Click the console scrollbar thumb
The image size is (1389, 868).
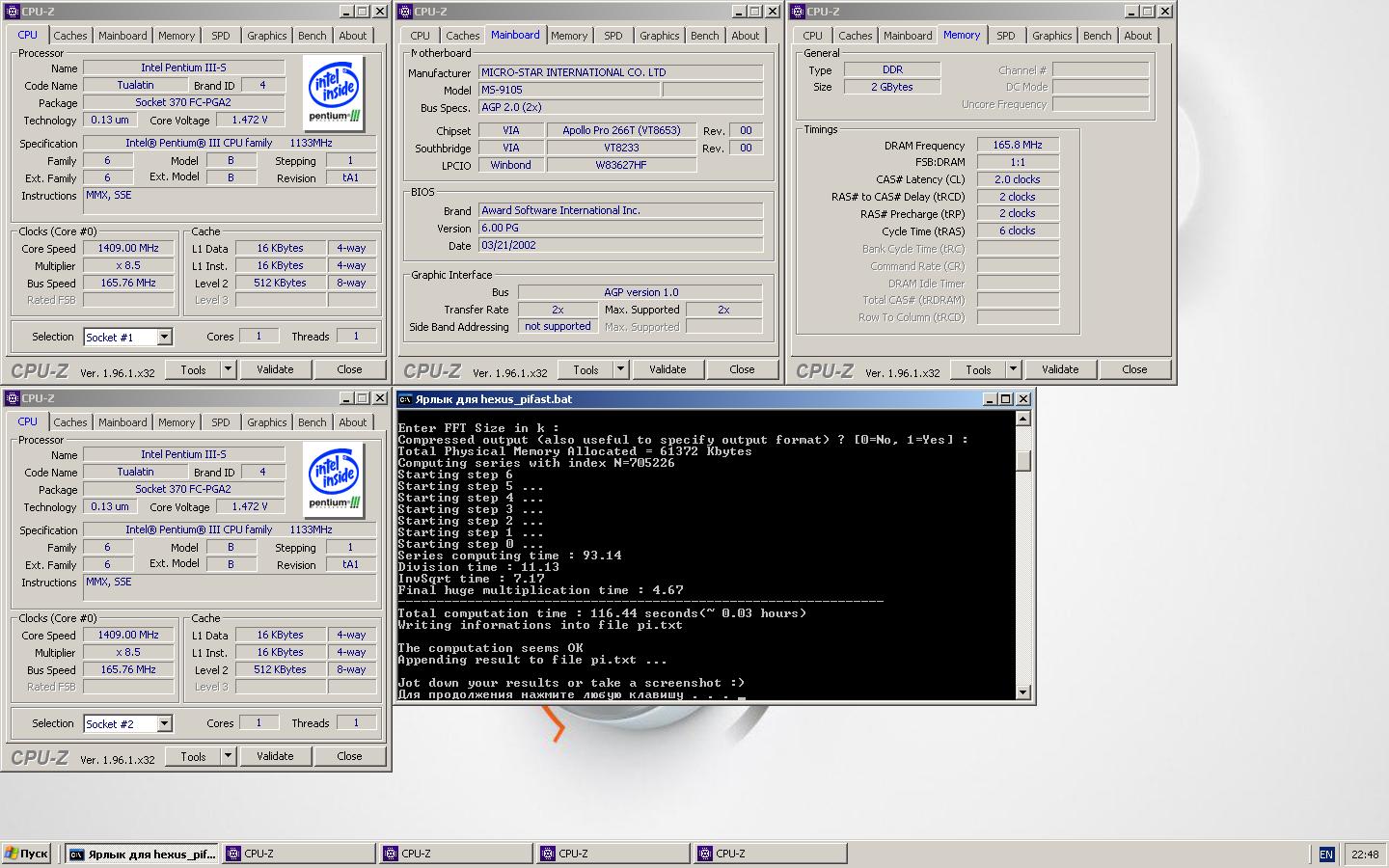1023,460
